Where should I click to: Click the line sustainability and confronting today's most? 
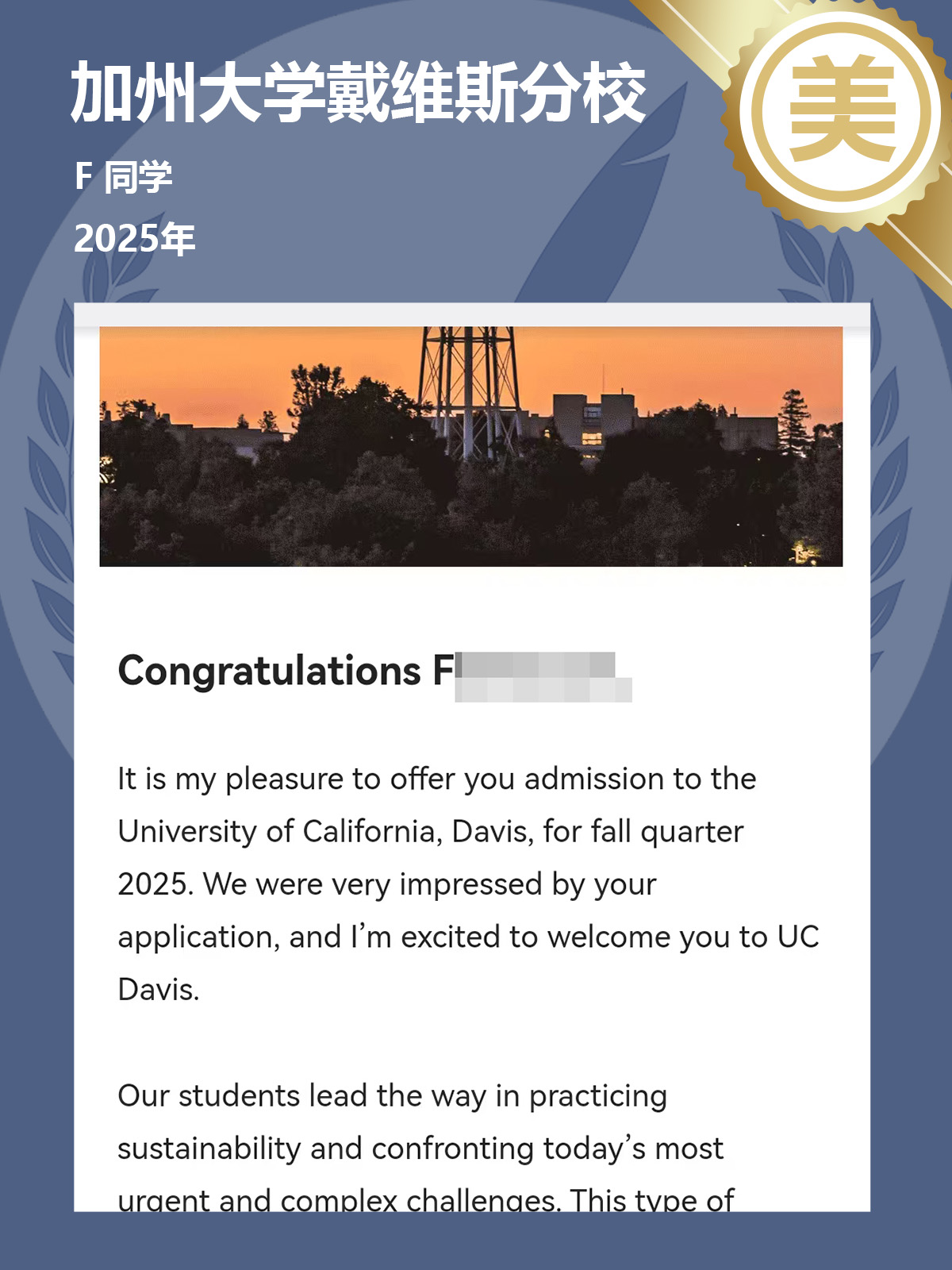pos(420,1149)
